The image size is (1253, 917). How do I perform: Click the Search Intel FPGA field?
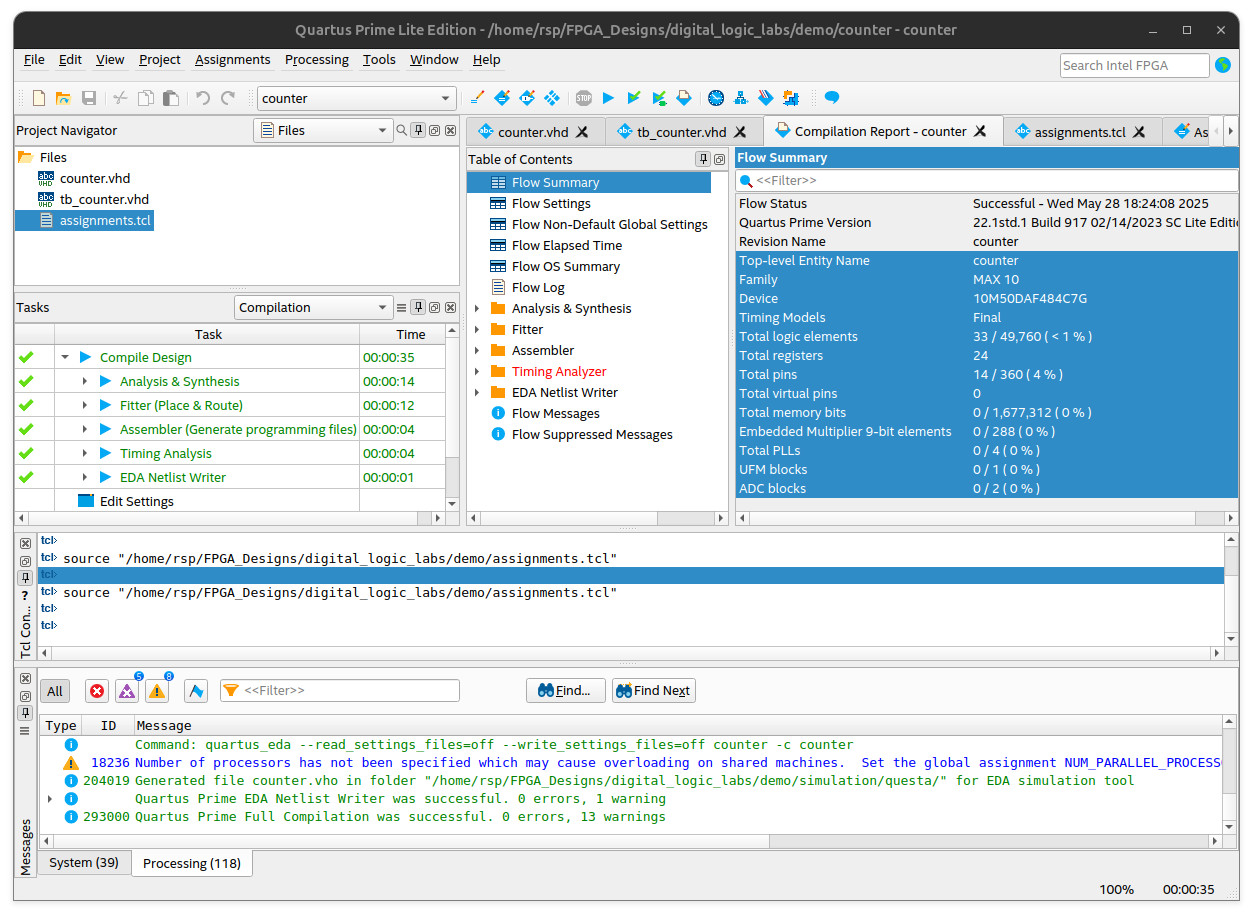coord(1134,65)
